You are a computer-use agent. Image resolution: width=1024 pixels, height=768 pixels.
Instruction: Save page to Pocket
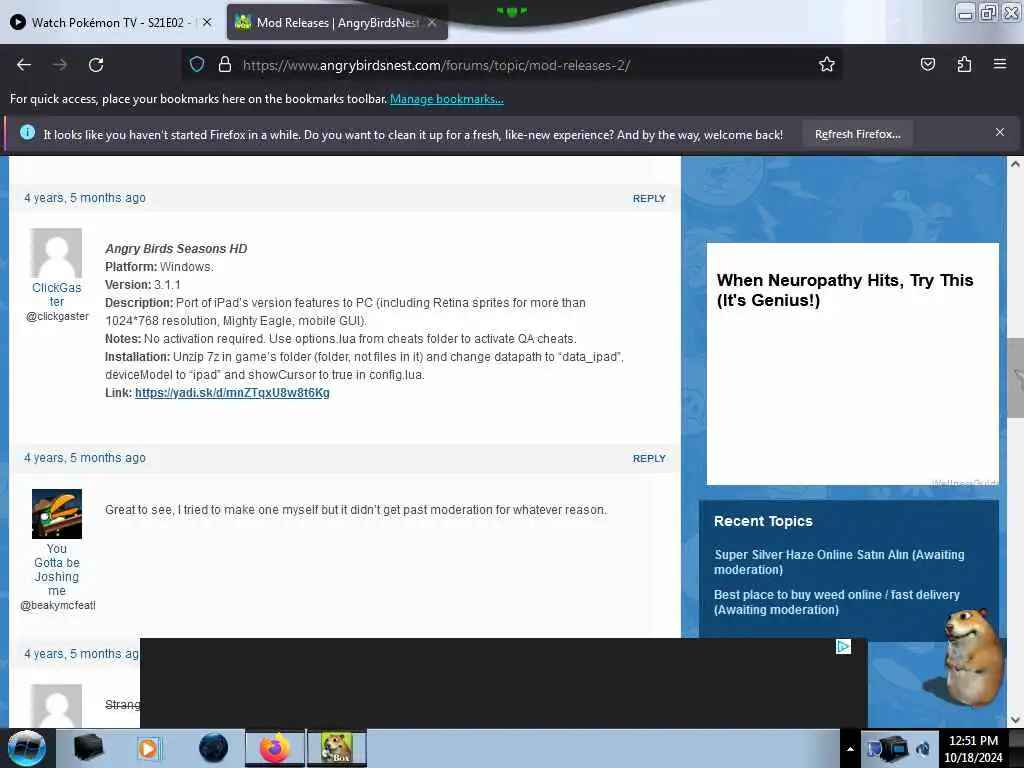927,65
